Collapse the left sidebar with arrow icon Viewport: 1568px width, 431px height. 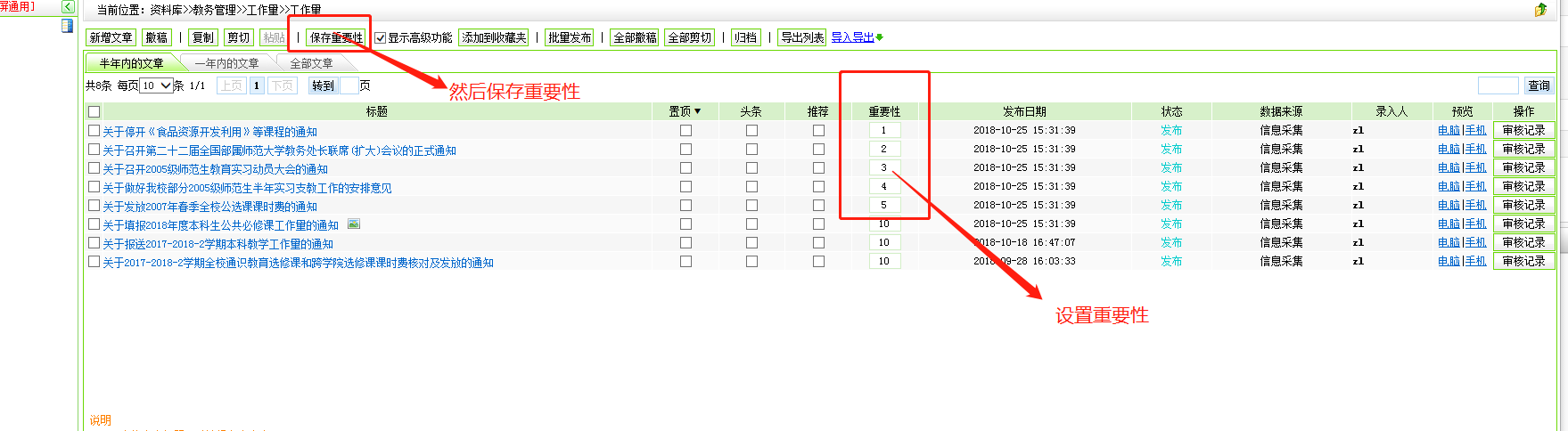[68, 7]
